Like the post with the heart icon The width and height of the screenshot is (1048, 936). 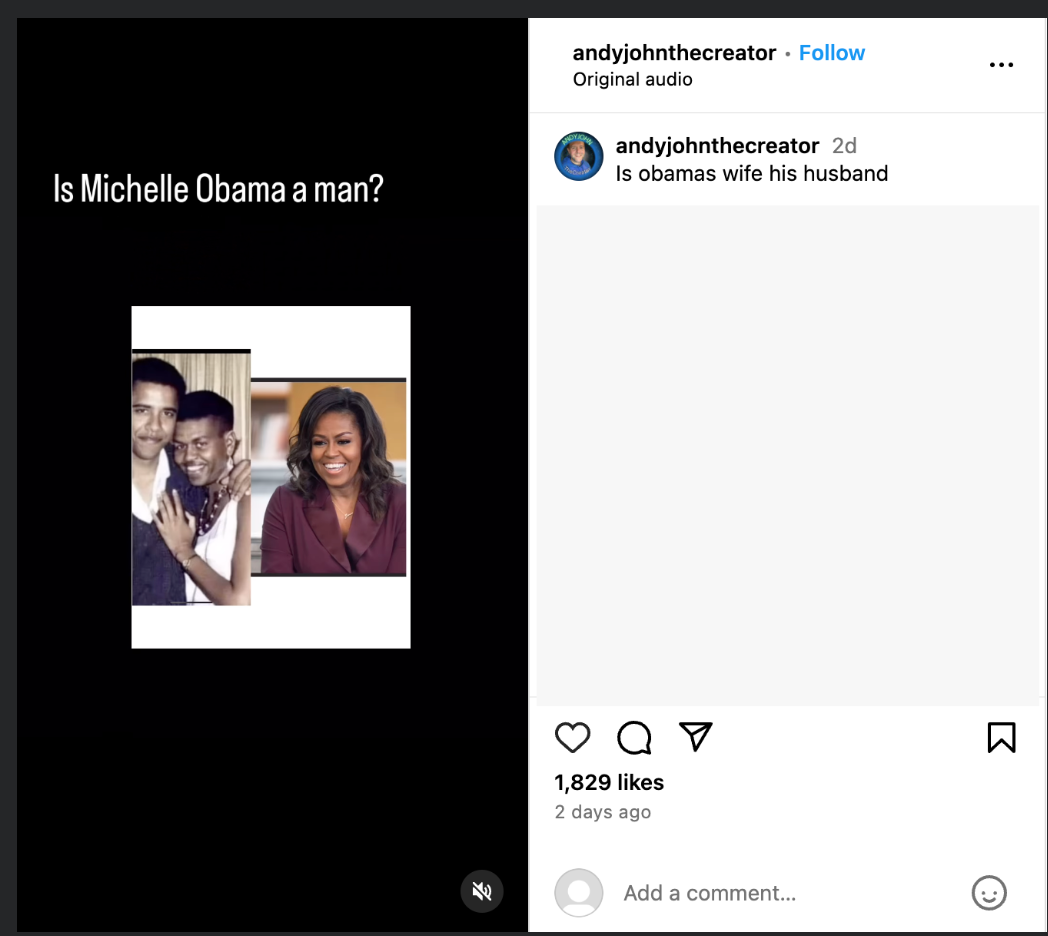(x=572, y=737)
